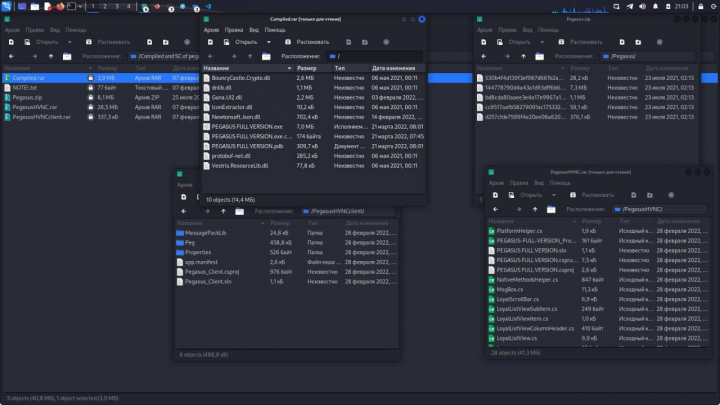Select PegasusHVNC.rar in leftmost window
Viewport: 720px width, 405px height.
pyautogui.click(x=101, y=107)
